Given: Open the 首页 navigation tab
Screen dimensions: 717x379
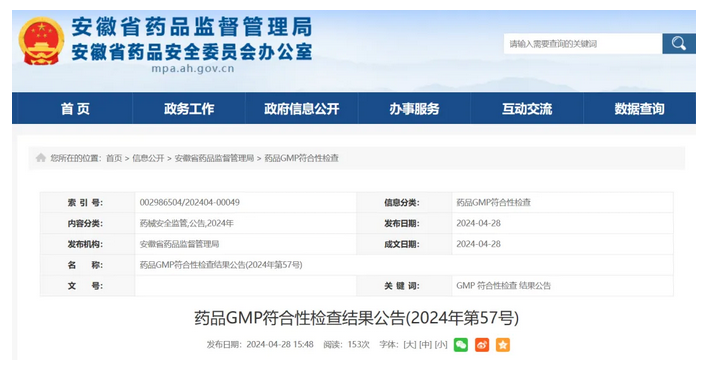Looking at the screenshot, I should (x=75, y=108).
